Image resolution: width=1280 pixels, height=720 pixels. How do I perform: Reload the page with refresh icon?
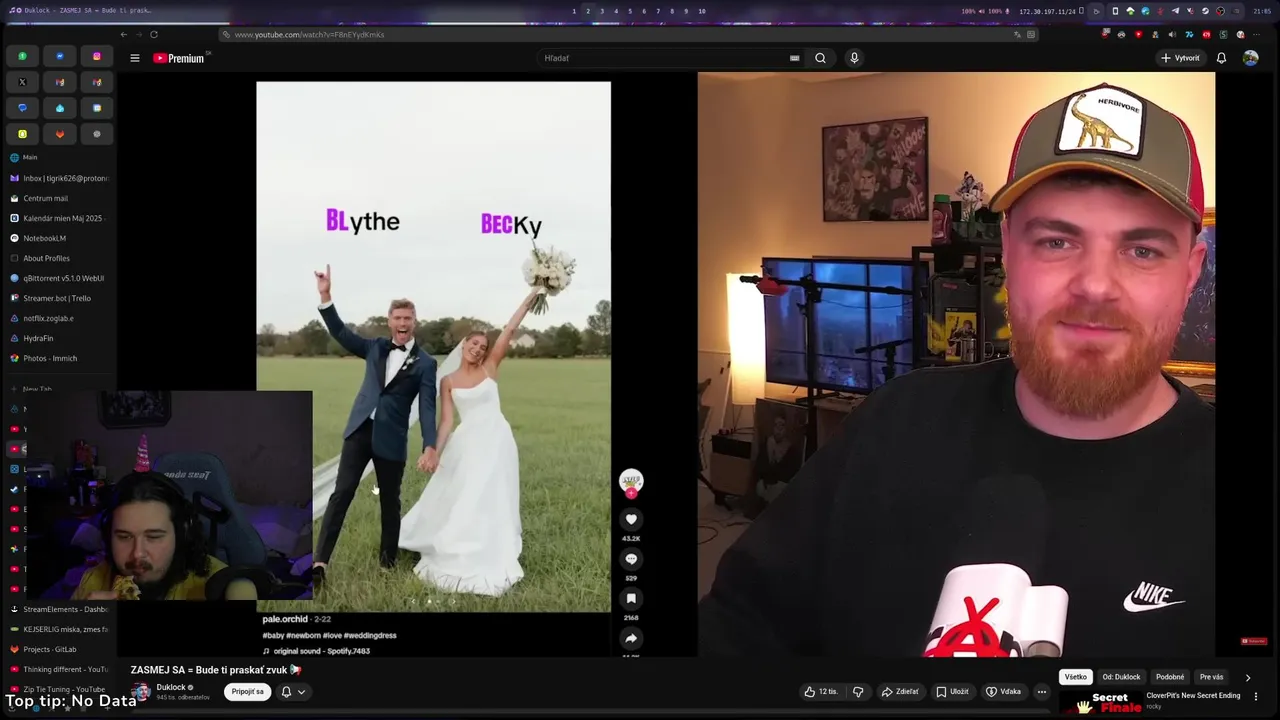tap(154, 34)
